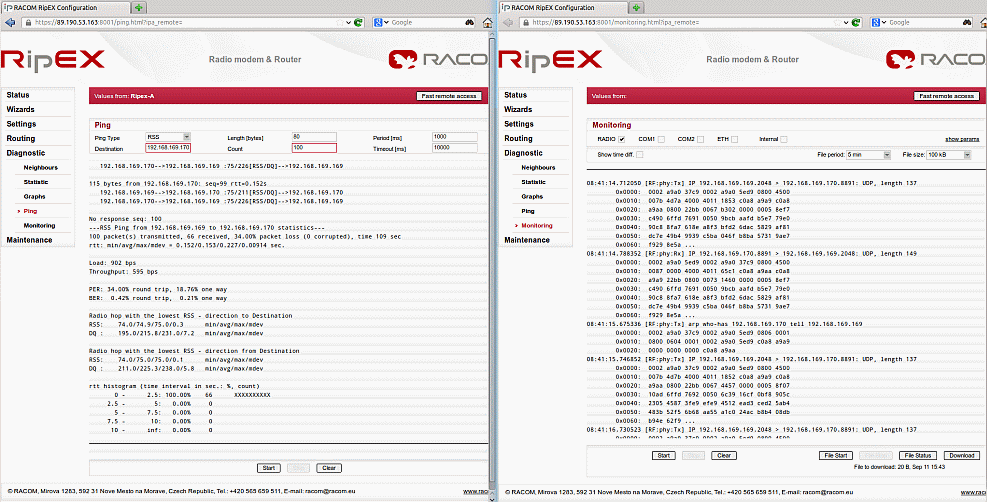Open a new tab in right window

tap(636, 7)
